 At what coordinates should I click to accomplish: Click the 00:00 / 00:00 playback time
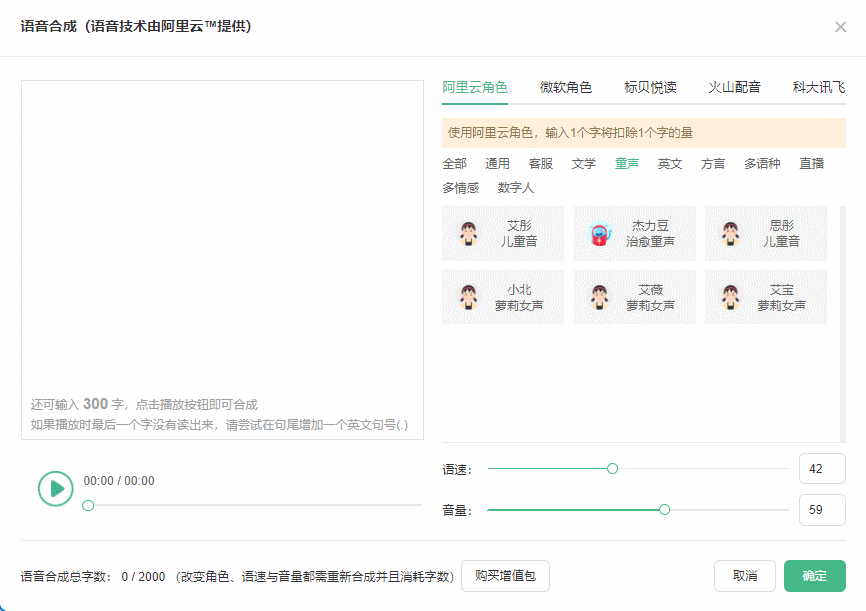click(119, 481)
